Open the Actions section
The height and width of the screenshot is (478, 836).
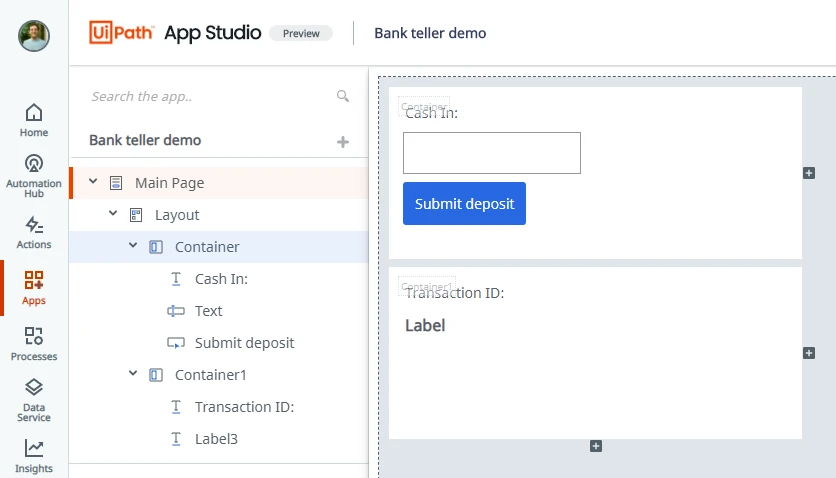(34, 233)
